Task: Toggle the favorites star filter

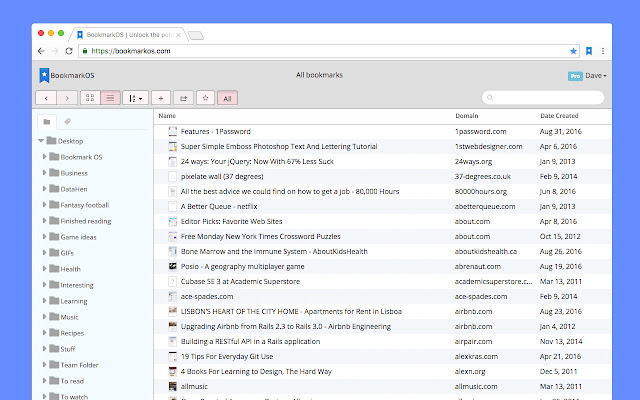Action: (205, 98)
